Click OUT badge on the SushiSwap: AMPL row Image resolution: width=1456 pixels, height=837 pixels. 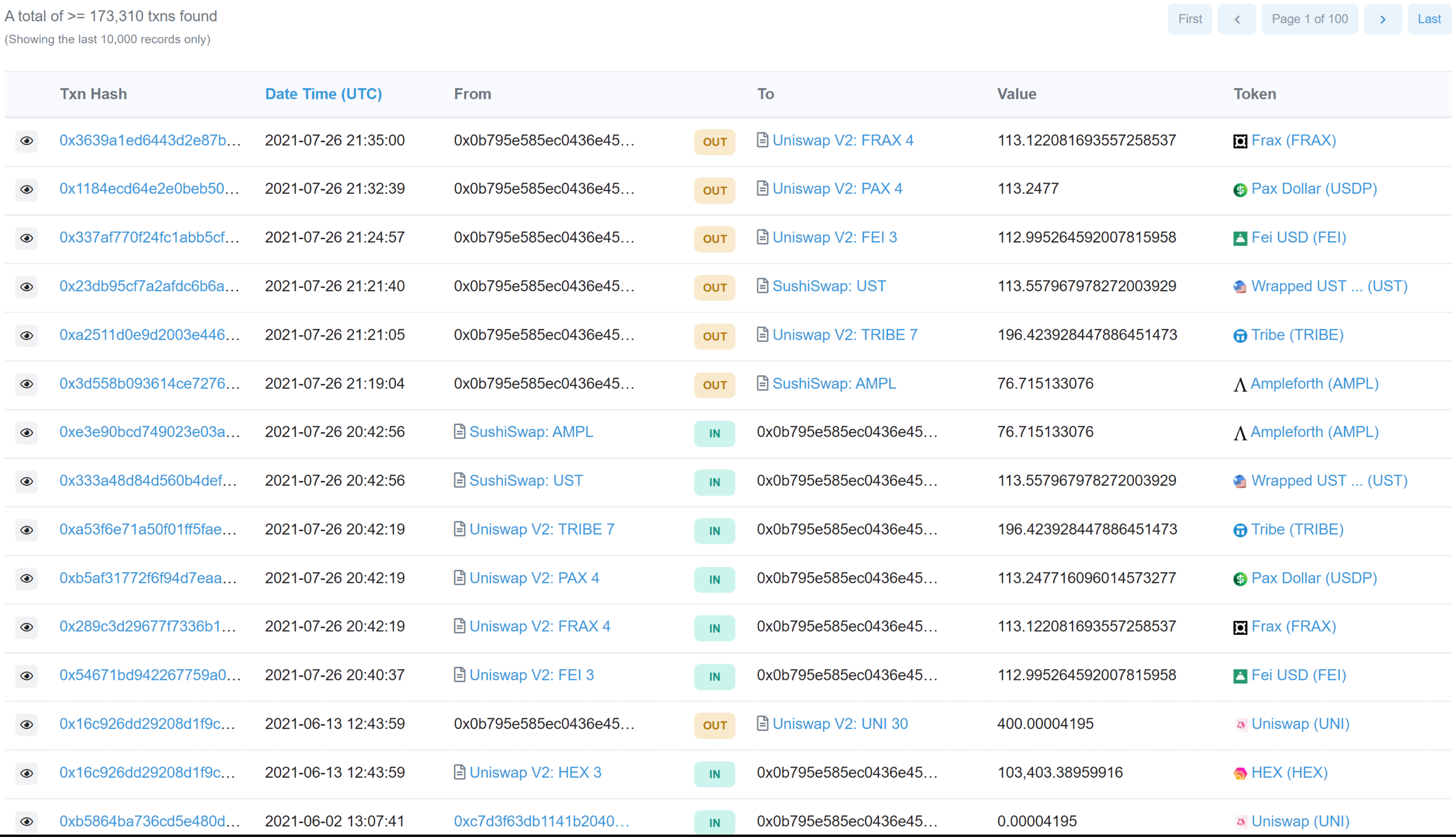[x=714, y=385]
